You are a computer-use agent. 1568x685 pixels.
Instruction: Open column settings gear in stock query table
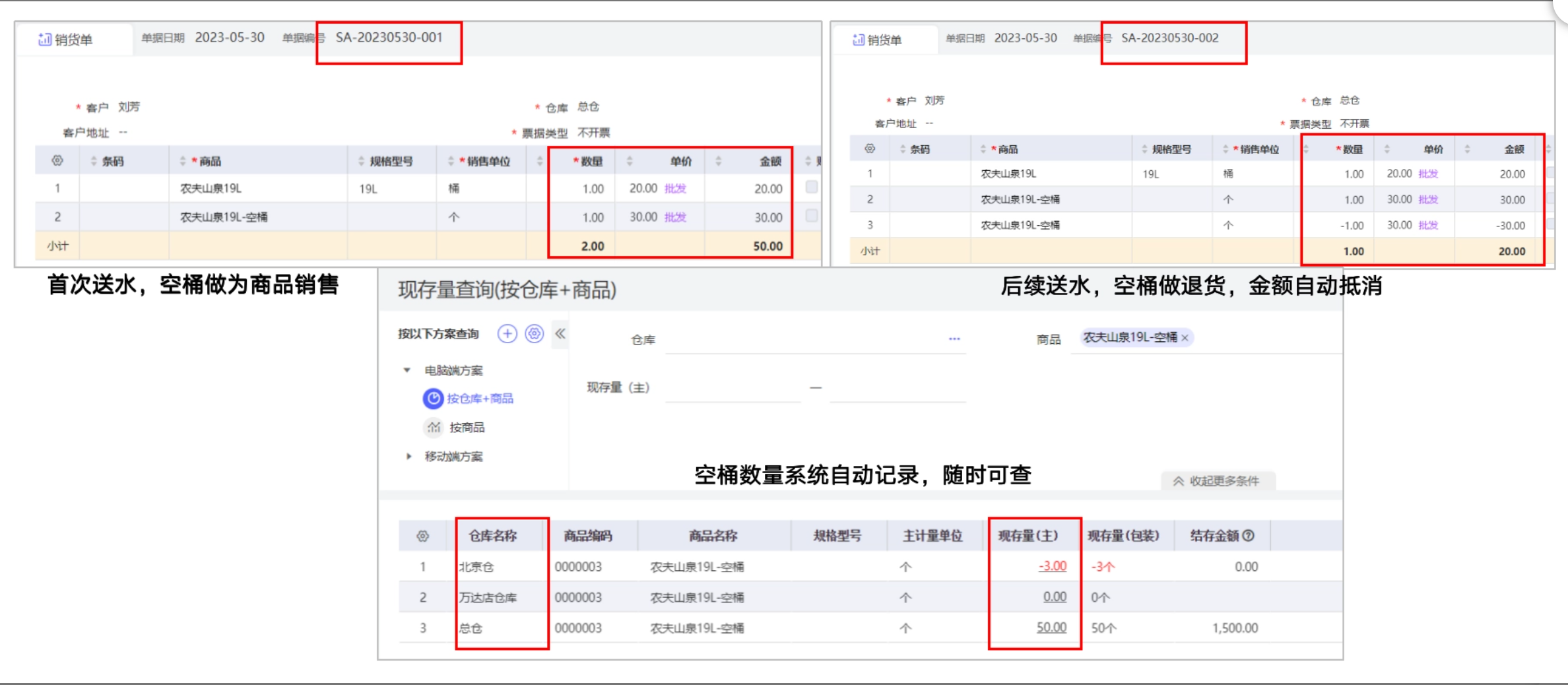point(422,536)
